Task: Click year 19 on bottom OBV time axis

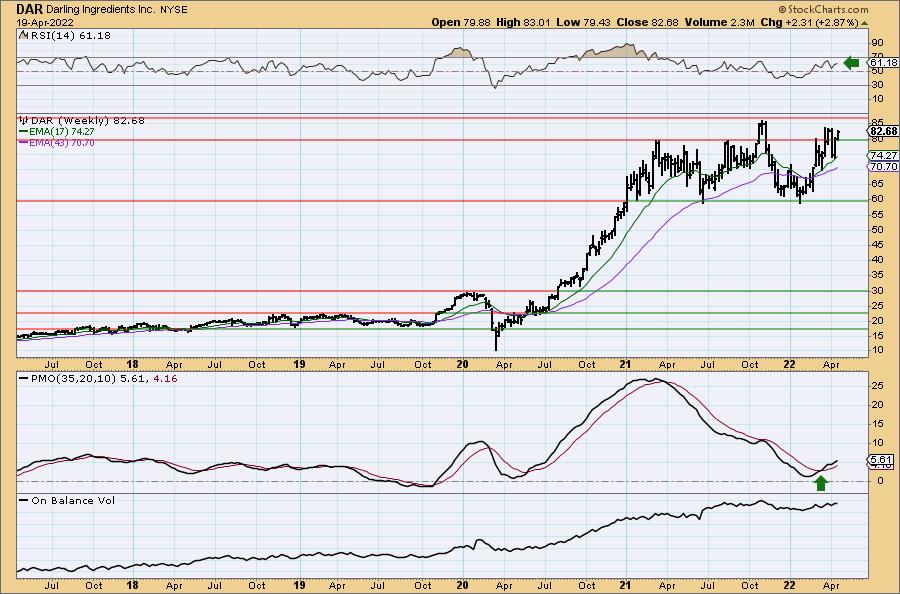Action: [x=299, y=585]
